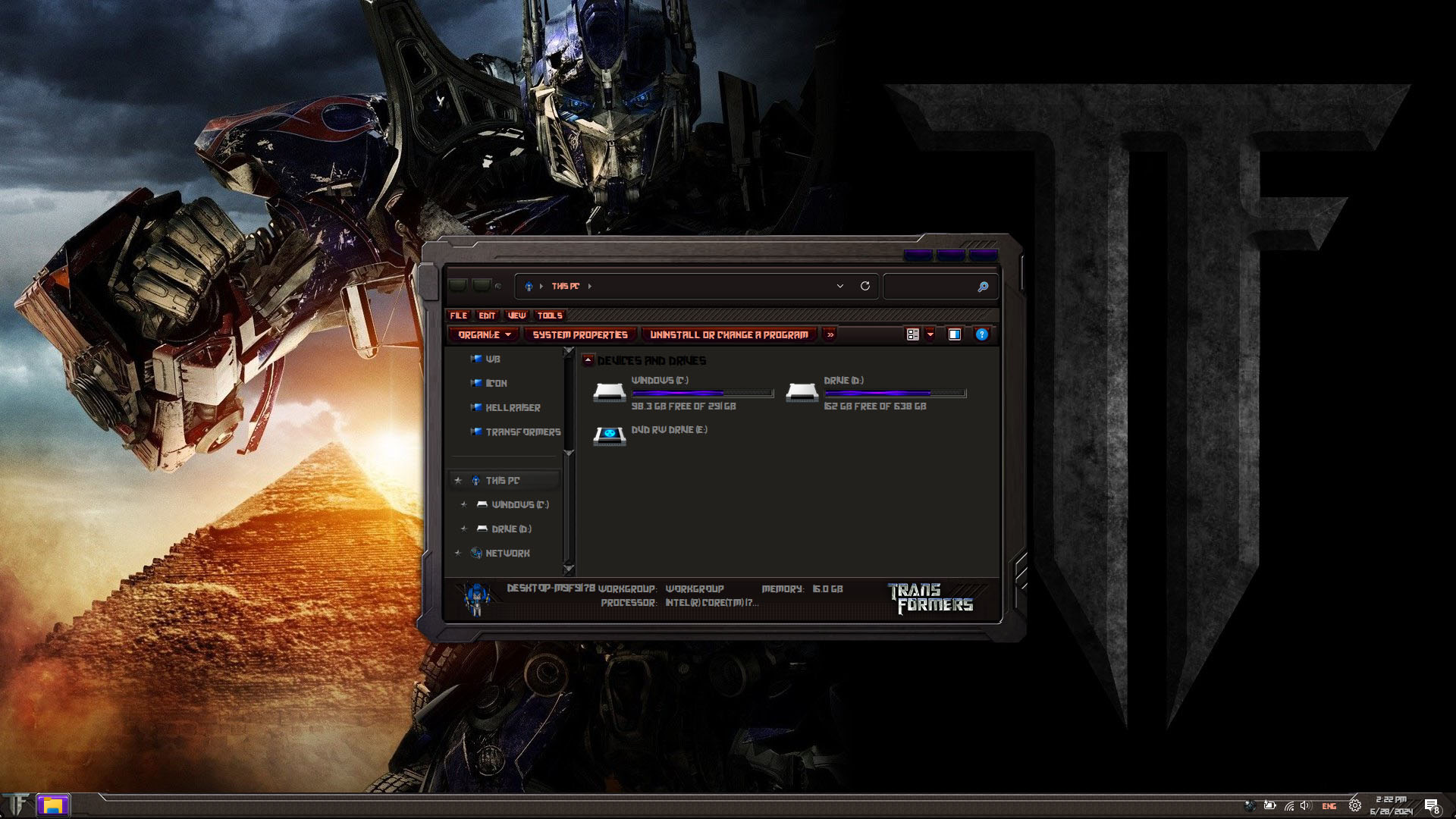Open the Windows (C:) drive icon

click(609, 391)
